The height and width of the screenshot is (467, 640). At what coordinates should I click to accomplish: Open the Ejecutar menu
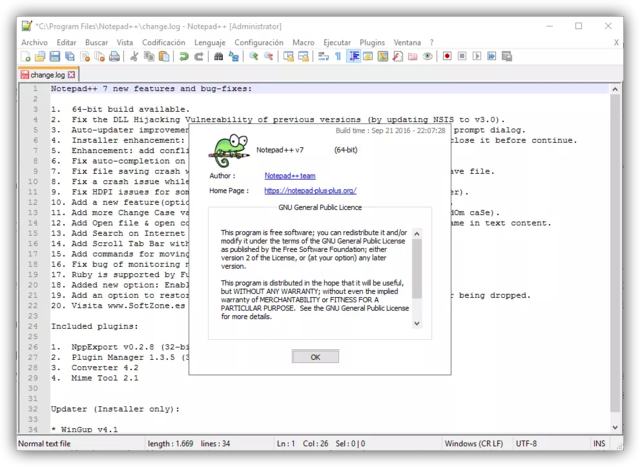337,42
